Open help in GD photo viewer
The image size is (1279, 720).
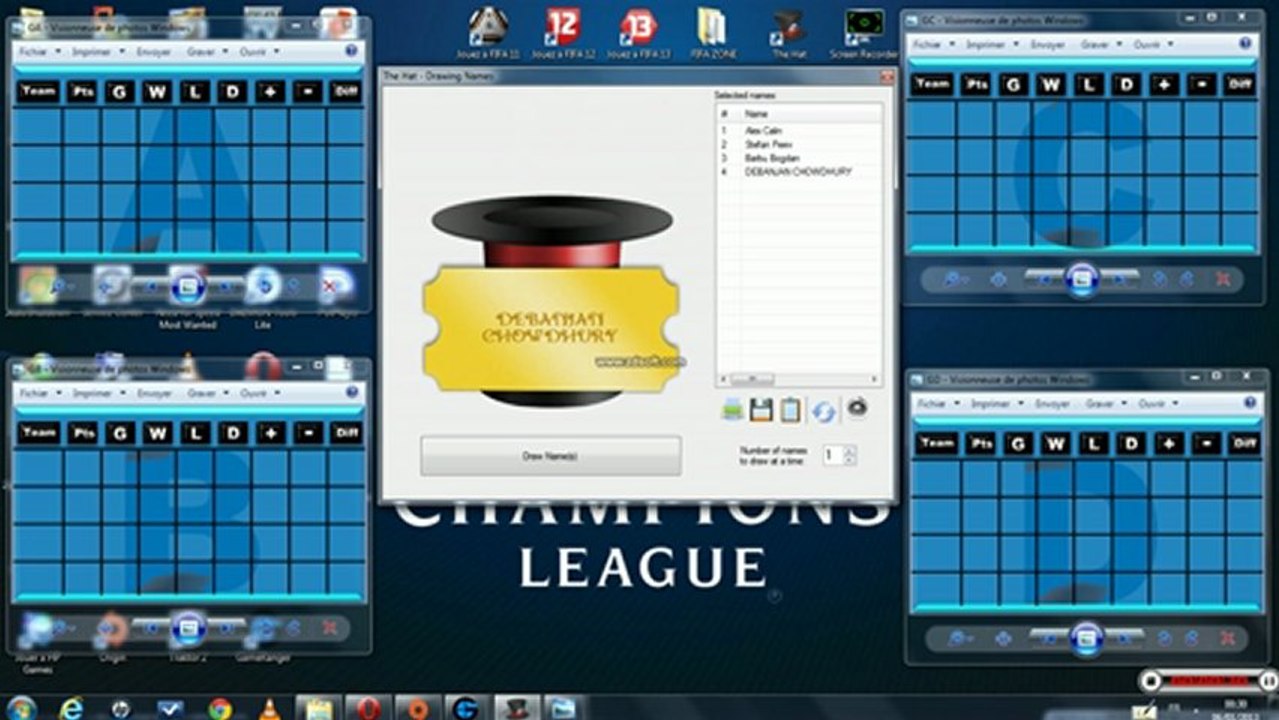(x=1249, y=403)
